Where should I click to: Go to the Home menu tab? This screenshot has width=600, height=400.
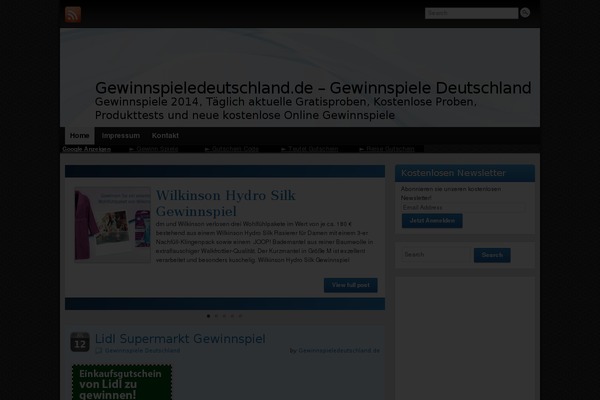[x=80, y=136]
